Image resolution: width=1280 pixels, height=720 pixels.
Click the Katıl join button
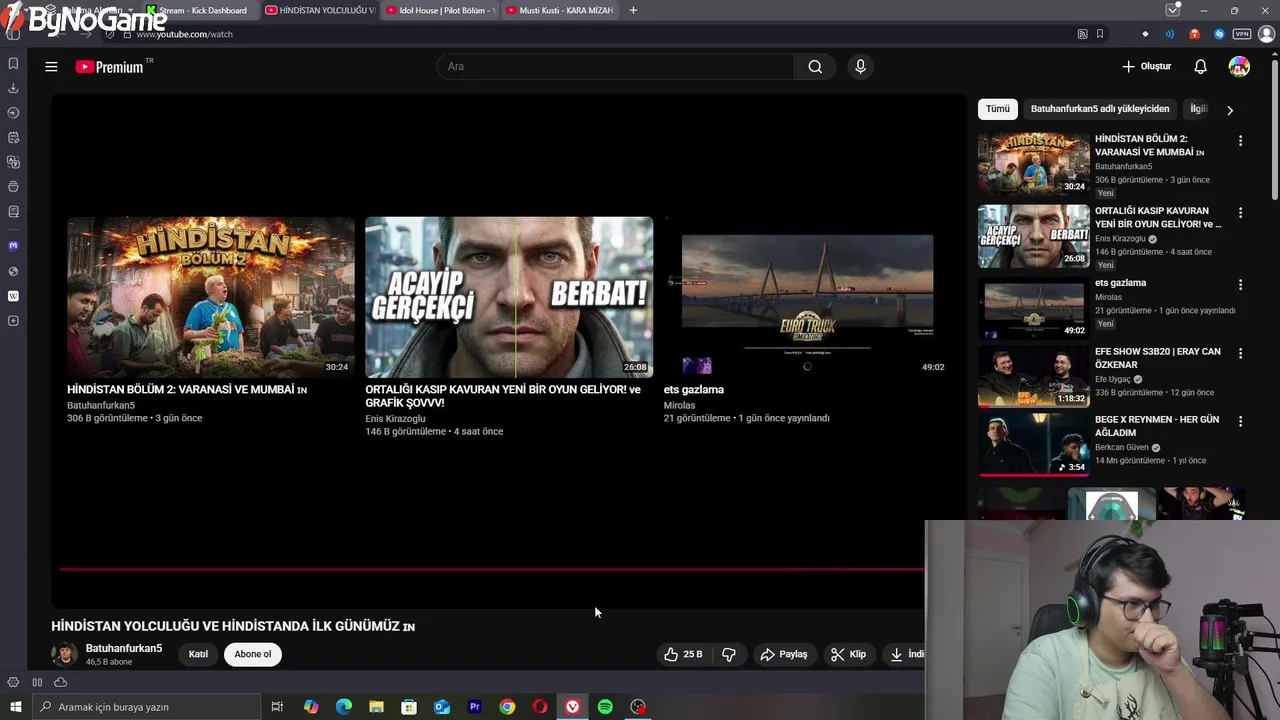coord(198,654)
